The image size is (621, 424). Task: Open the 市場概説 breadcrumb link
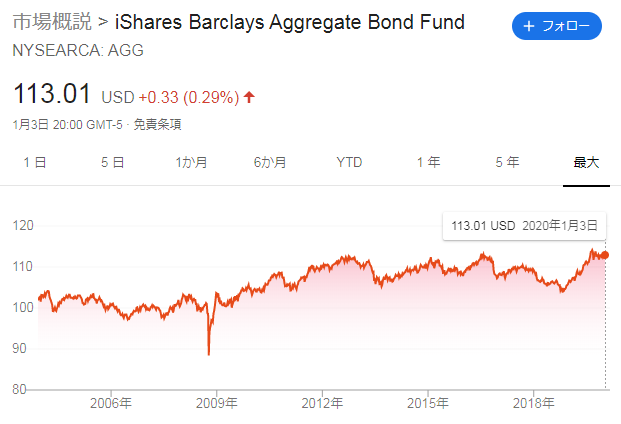52,22
